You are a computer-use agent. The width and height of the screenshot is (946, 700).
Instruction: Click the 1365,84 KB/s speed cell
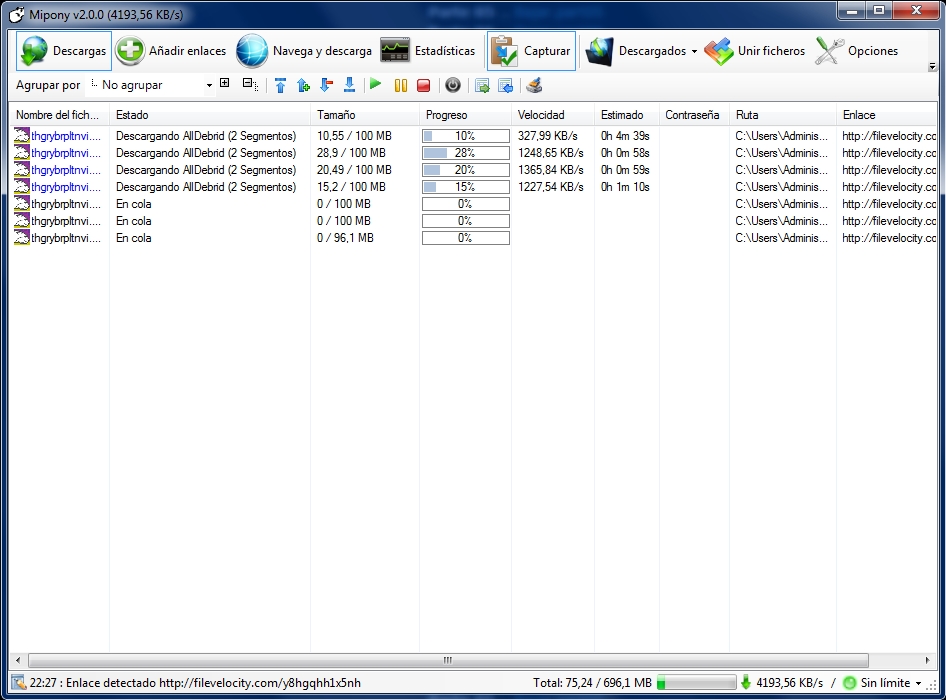click(550, 170)
